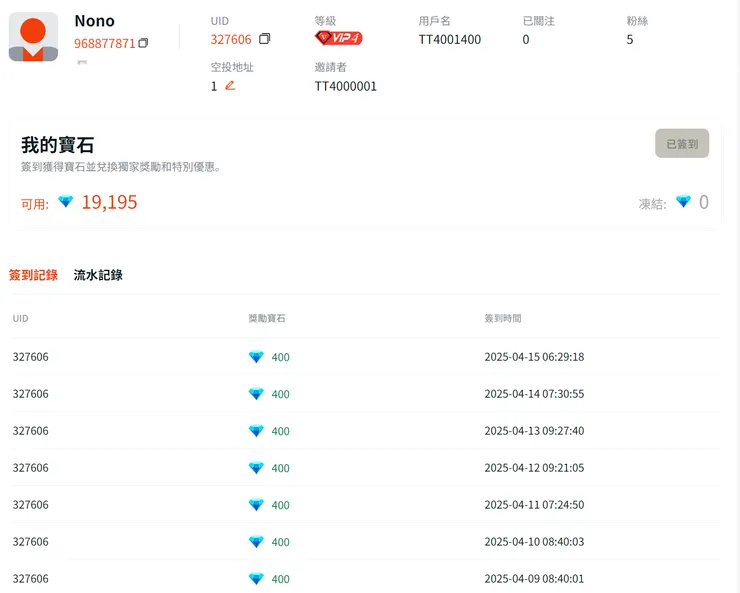Click the inviter code TT4000001

pyautogui.click(x=345, y=86)
